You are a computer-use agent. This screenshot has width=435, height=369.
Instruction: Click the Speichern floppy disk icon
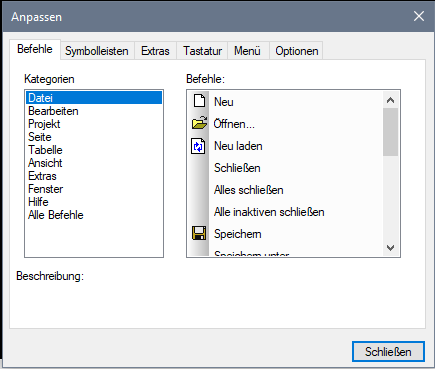tap(199, 233)
